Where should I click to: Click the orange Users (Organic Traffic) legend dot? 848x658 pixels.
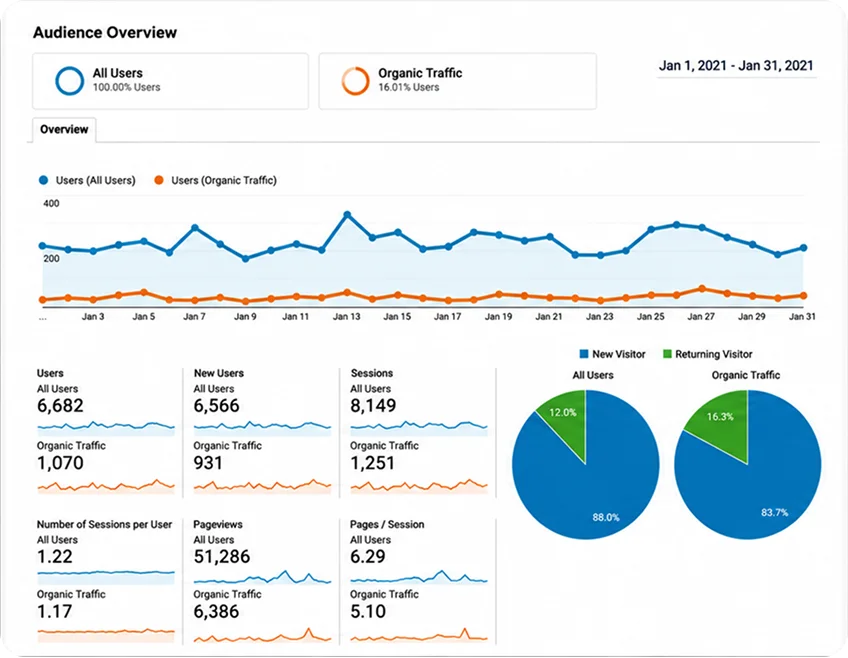click(158, 180)
